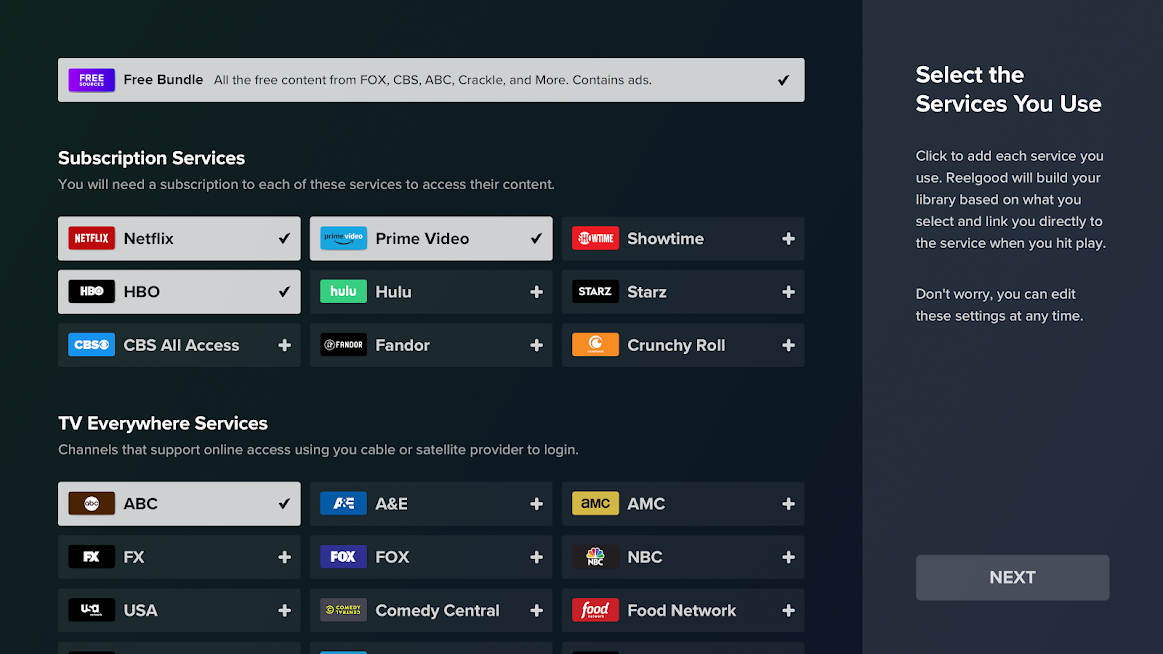Viewport: 1163px width, 654px height.
Task: Deselect the Free Bundle checkmark
Action: [783, 80]
